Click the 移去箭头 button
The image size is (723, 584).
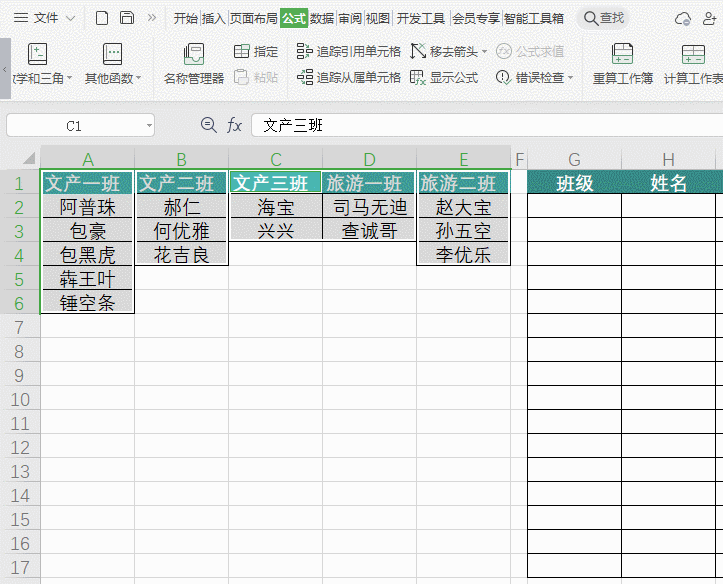click(444, 51)
